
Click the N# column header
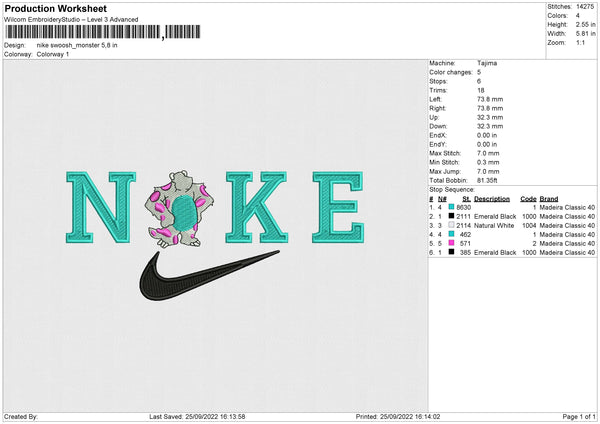[x=442, y=199]
